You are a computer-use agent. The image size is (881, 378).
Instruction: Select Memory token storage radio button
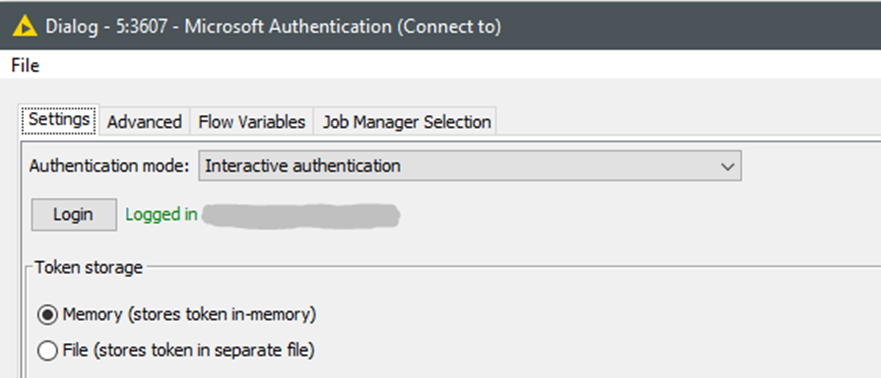(x=47, y=315)
